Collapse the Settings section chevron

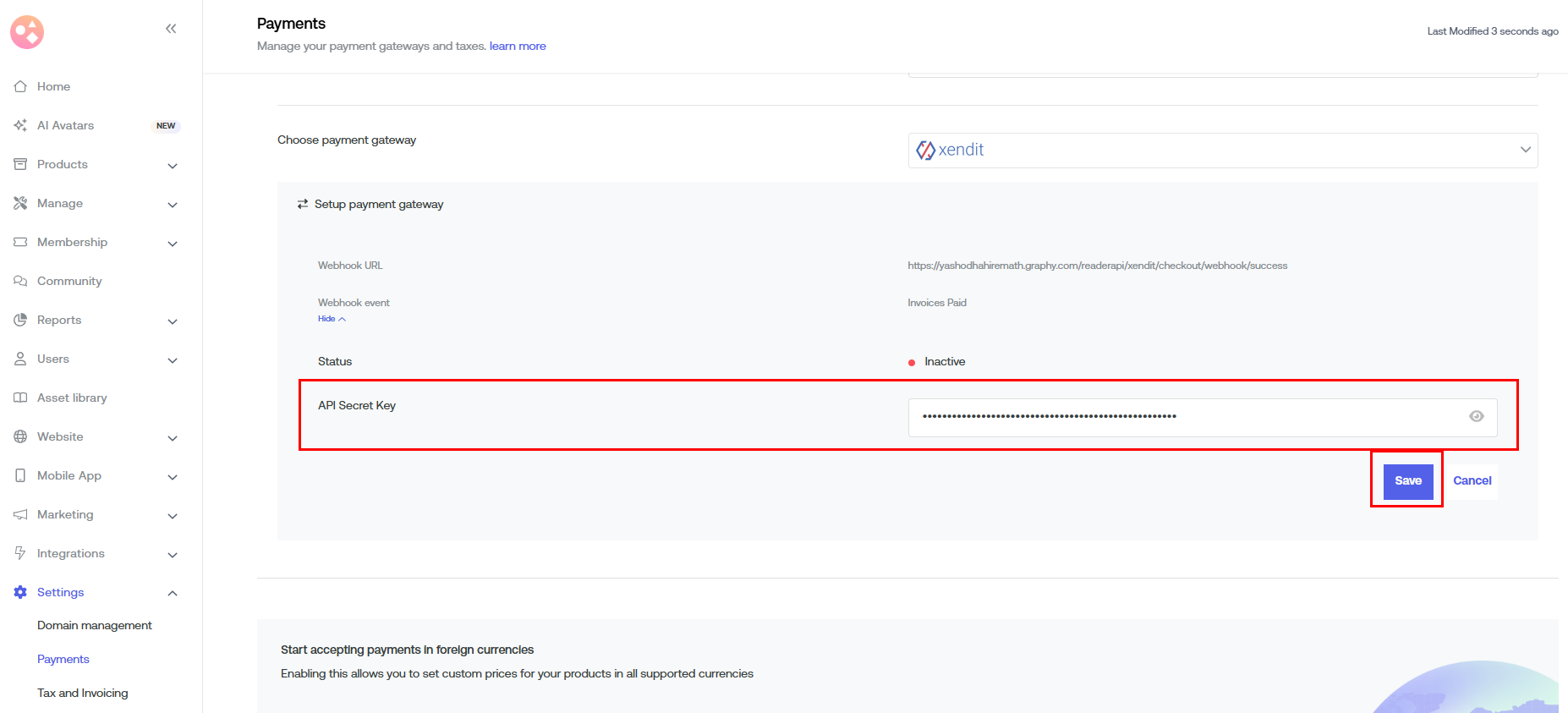[173, 593]
